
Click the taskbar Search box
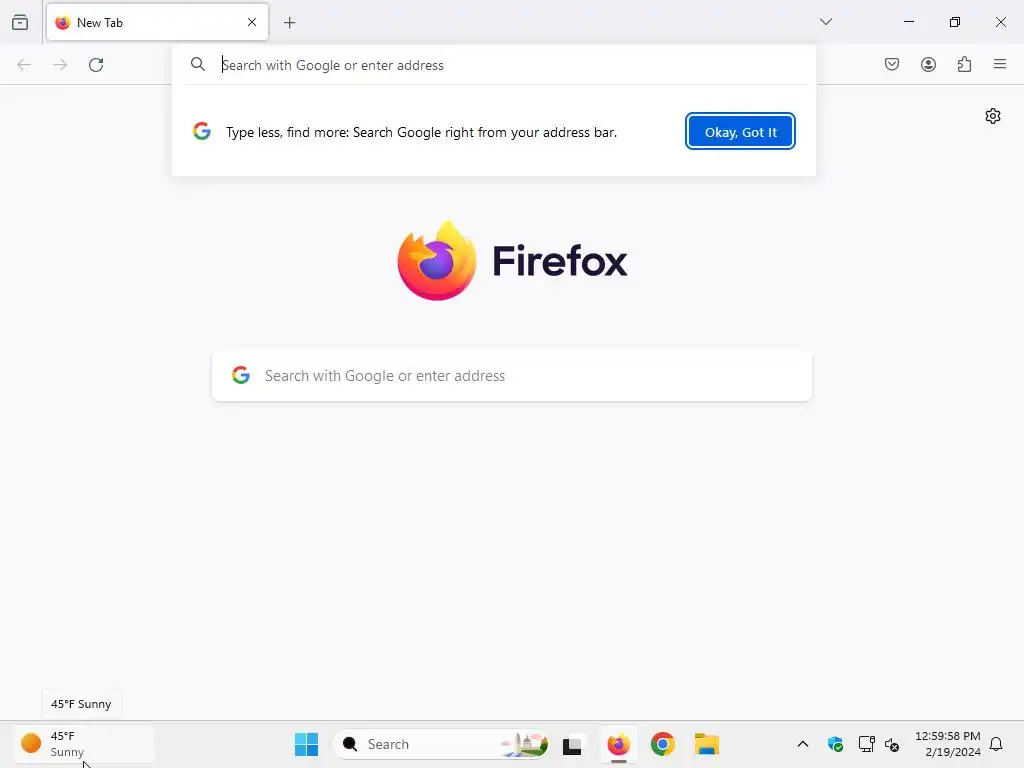click(x=441, y=744)
